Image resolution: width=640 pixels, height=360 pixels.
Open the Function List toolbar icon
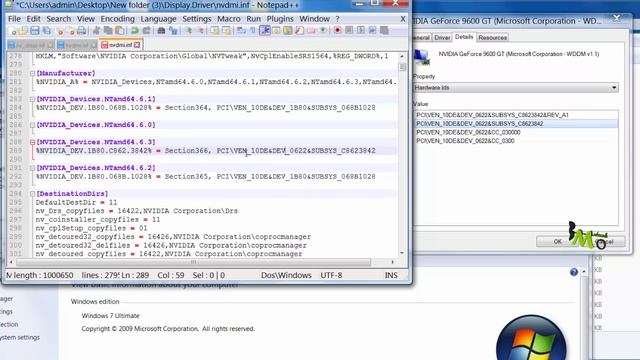coord(299,31)
